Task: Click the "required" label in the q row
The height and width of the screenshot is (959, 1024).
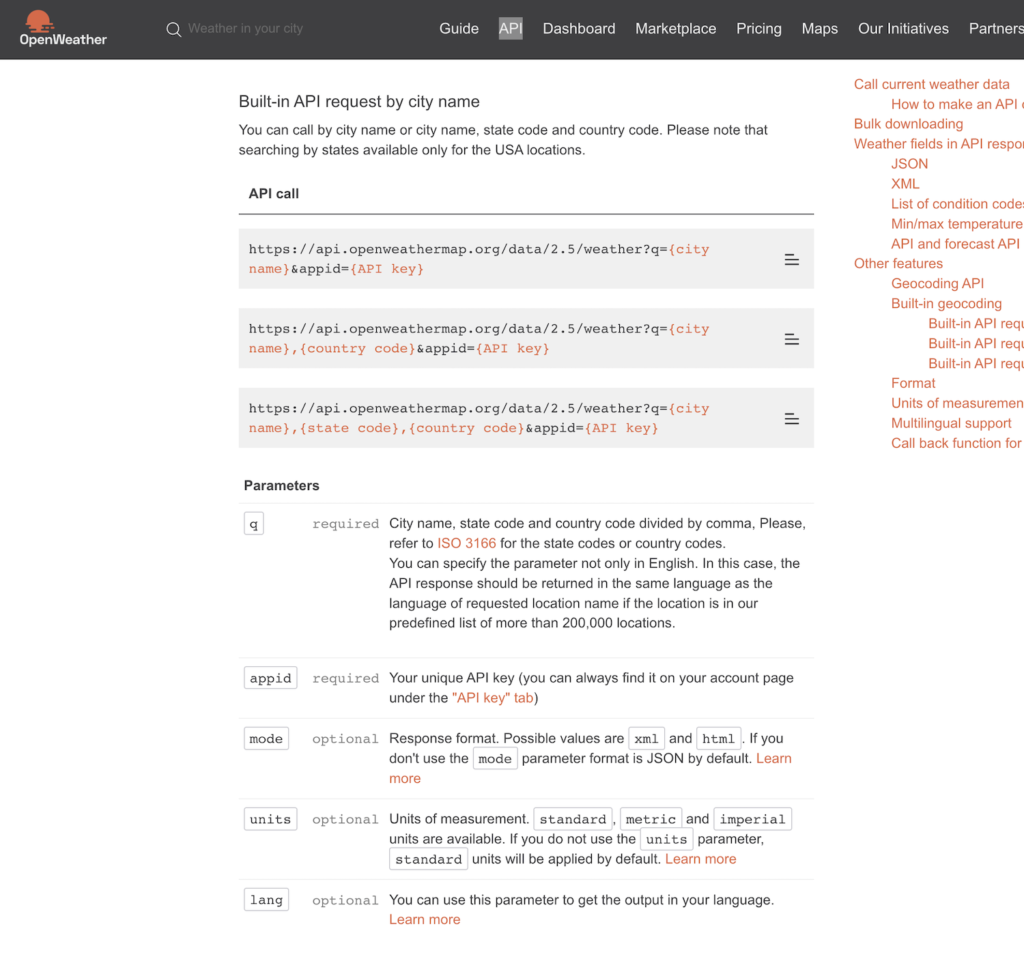Action: [x=345, y=524]
